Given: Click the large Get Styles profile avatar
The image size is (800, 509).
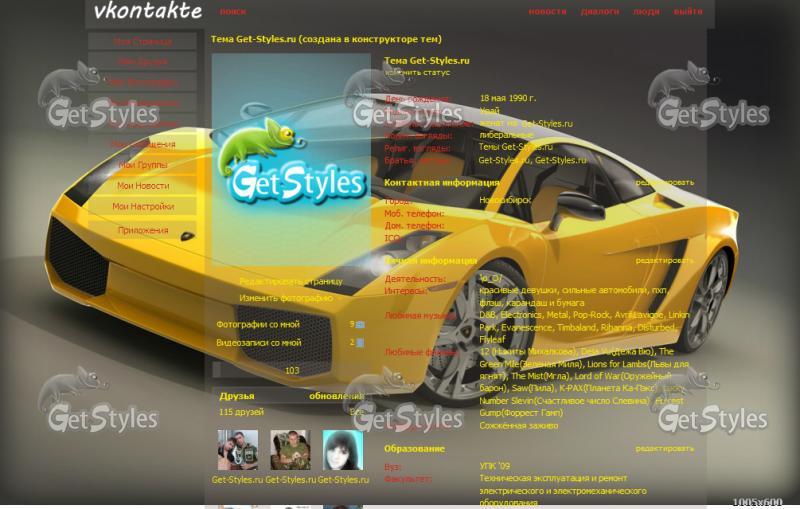Looking at the screenshot, I should (291, 160).
